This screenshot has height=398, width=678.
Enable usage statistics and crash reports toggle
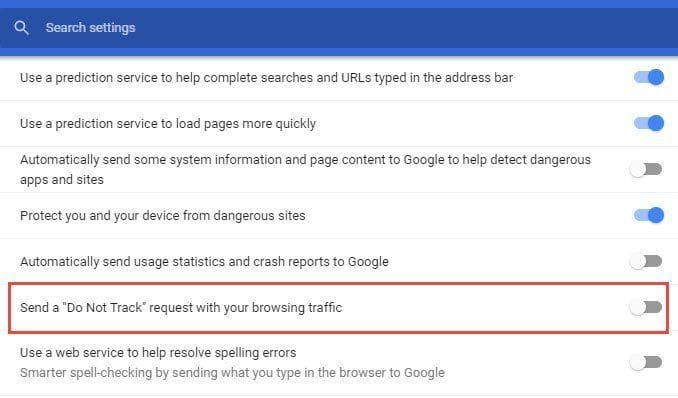point(646,261)
